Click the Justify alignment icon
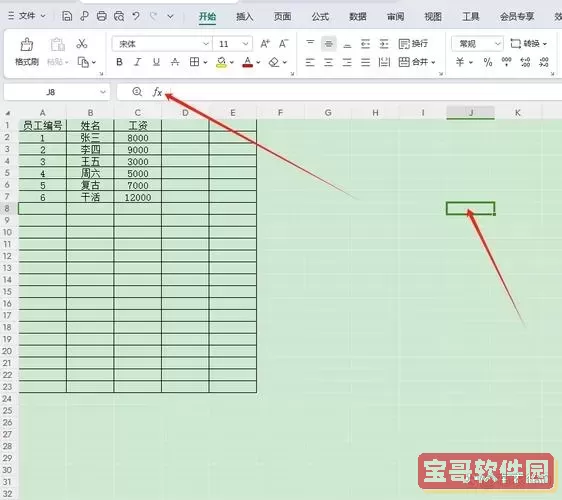The width and height of the screenshot is (562, 500). click(x=365, y=63)
